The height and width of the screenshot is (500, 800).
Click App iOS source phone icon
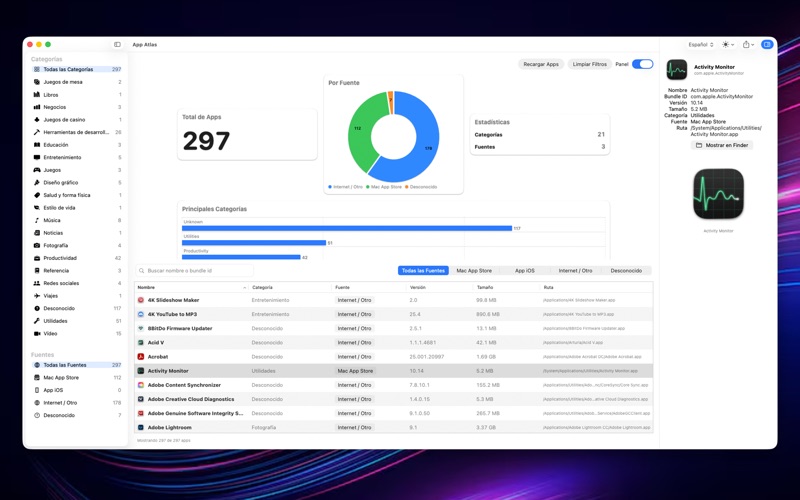click(x=37, y=390)
